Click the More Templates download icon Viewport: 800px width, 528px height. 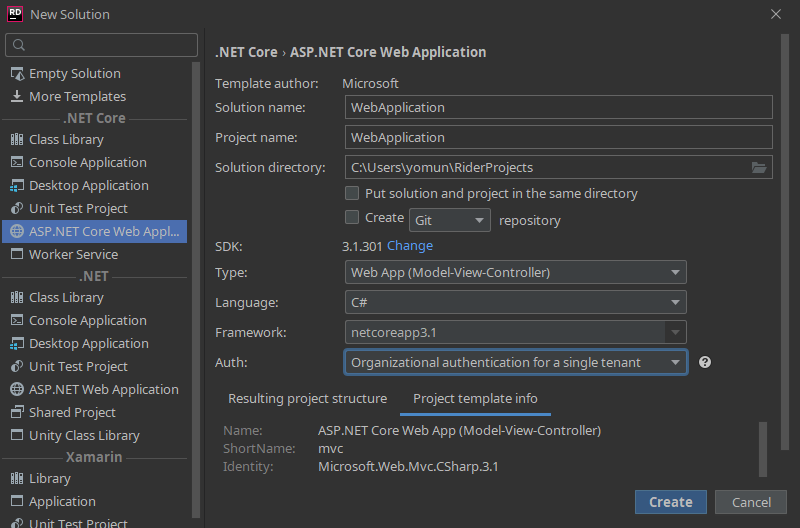17,96
